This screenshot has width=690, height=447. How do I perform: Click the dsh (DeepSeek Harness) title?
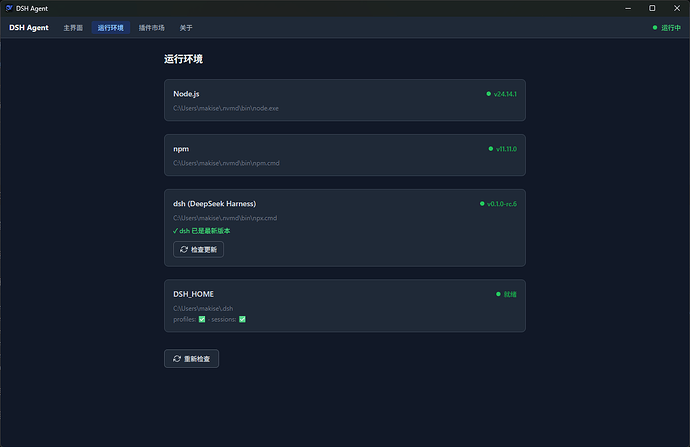[215, 204]
